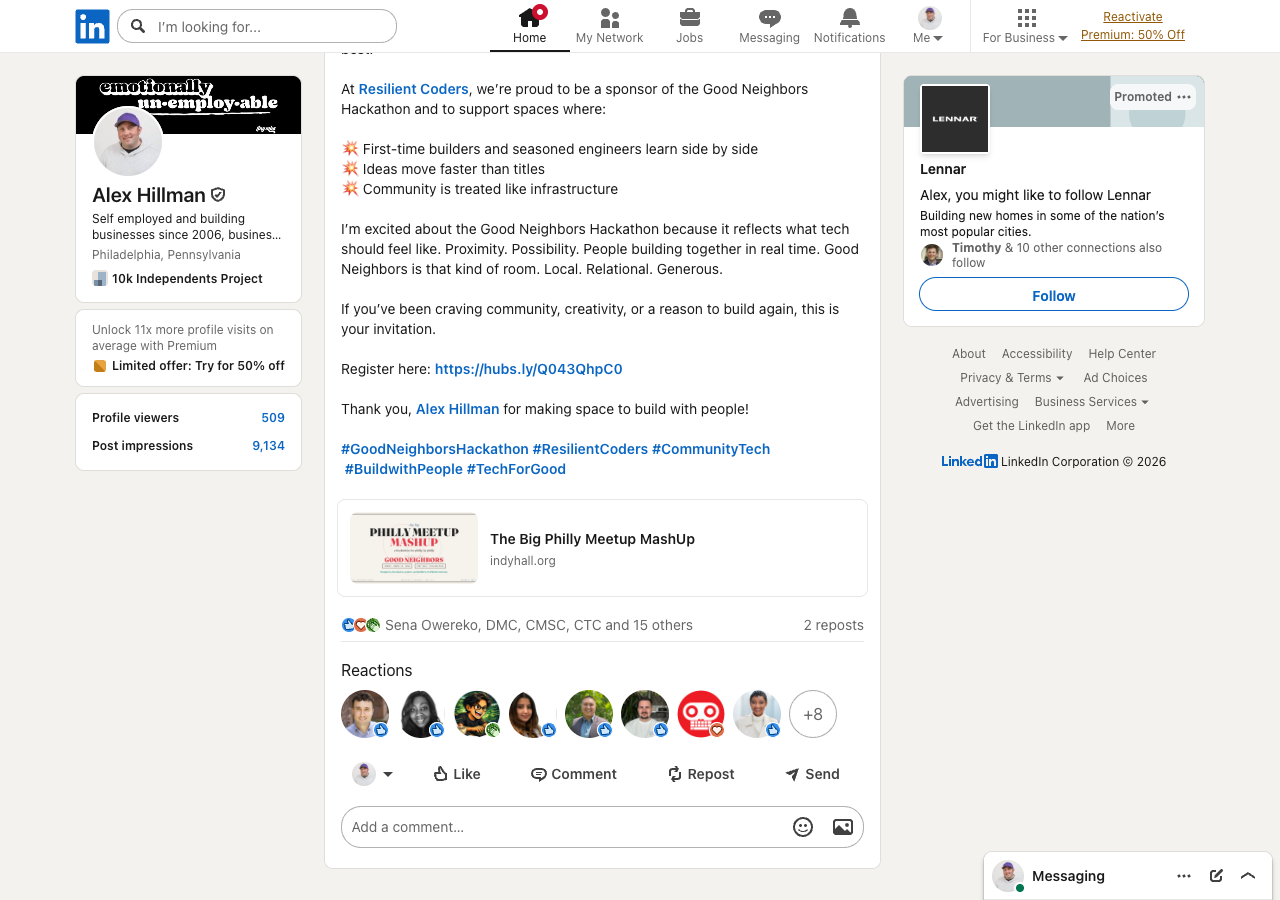The image size is (1280, 900).
Task: Click Get the LinkedIn app
Action: point(1032,426)
